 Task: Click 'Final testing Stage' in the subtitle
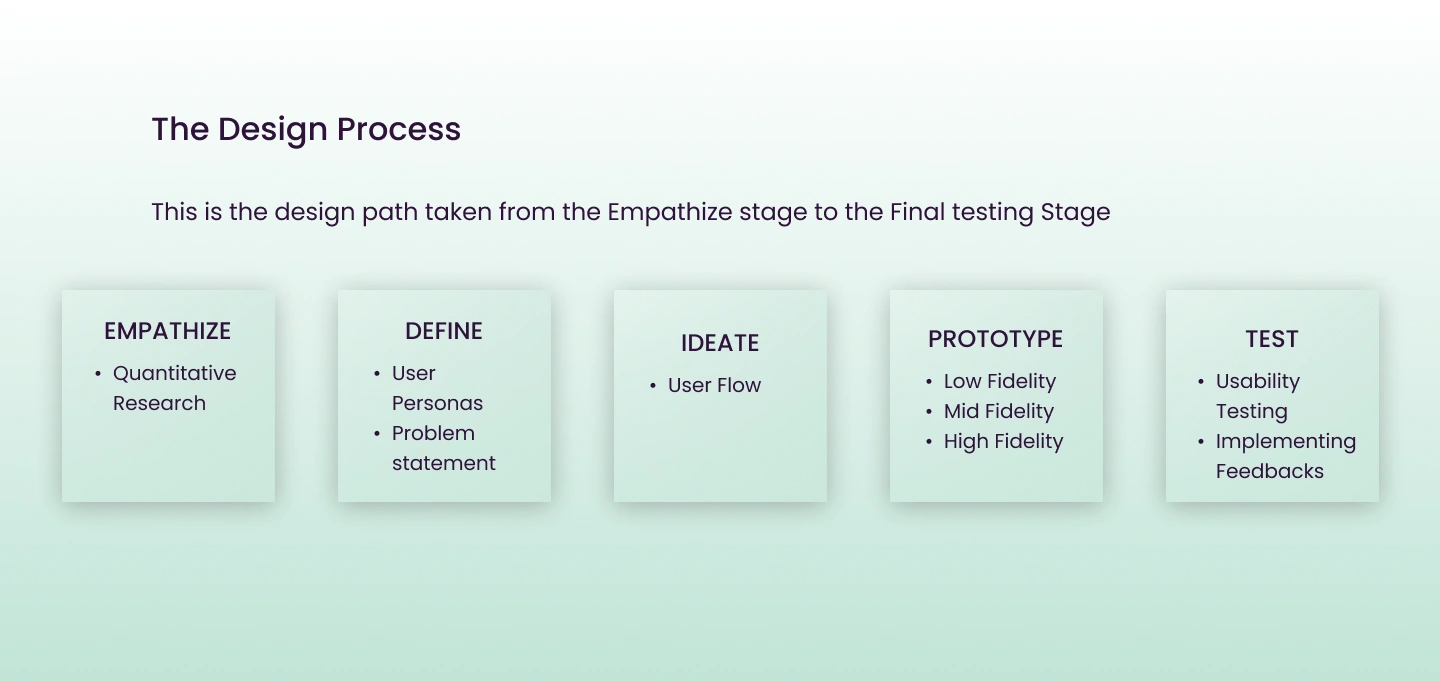[x=1000, y=212]
